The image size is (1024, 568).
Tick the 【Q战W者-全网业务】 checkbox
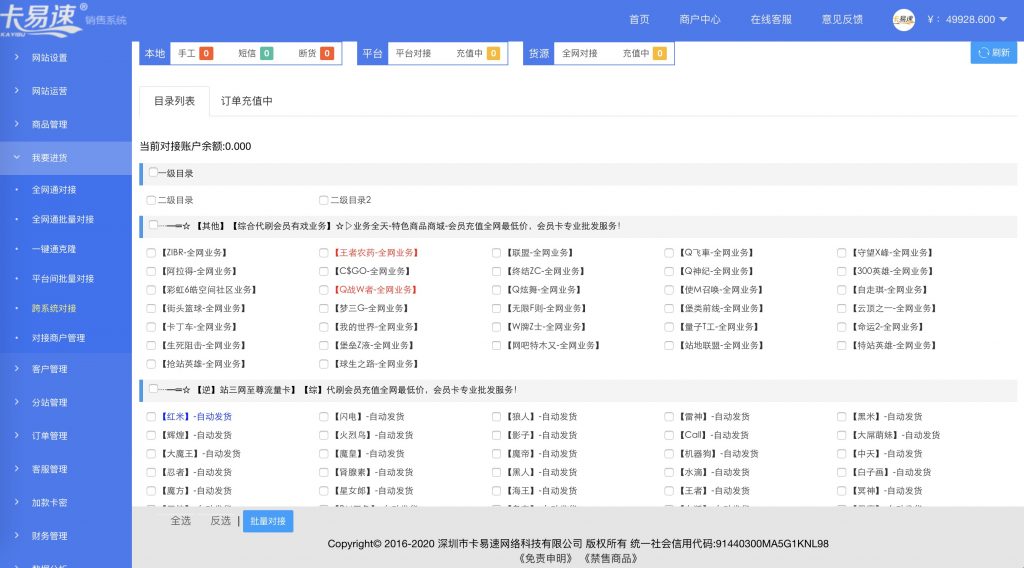[323, 290]
